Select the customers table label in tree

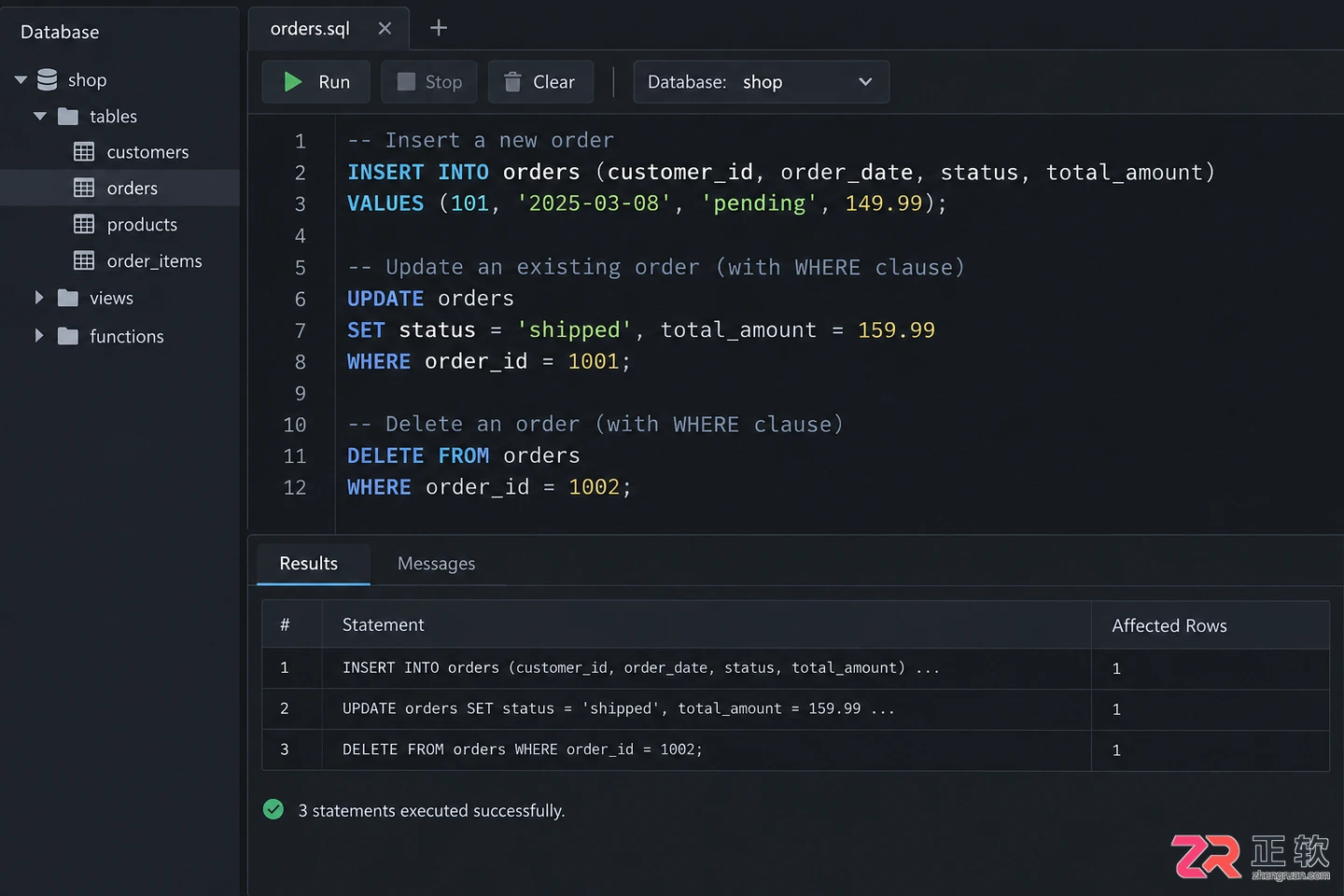[147, 152]
